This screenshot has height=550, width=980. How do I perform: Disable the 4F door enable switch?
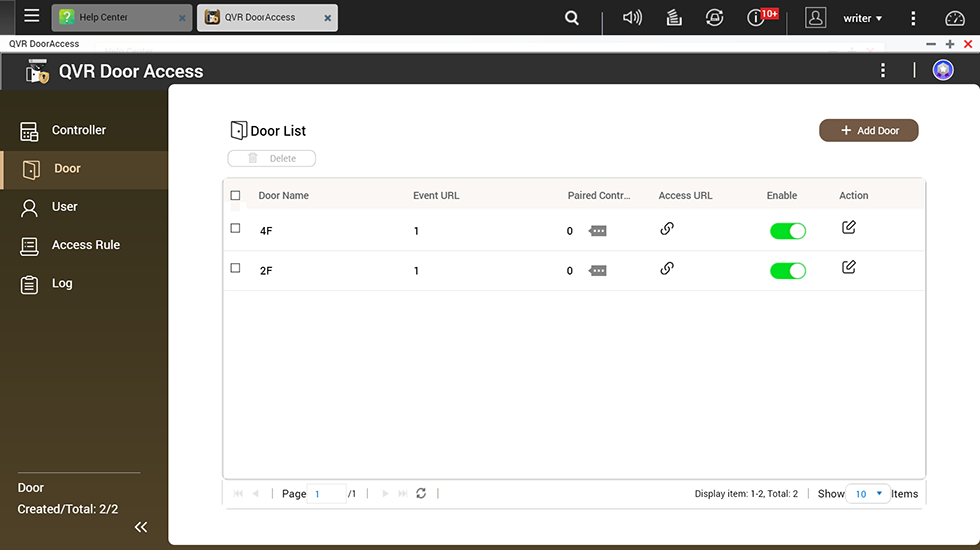point(787,231)
